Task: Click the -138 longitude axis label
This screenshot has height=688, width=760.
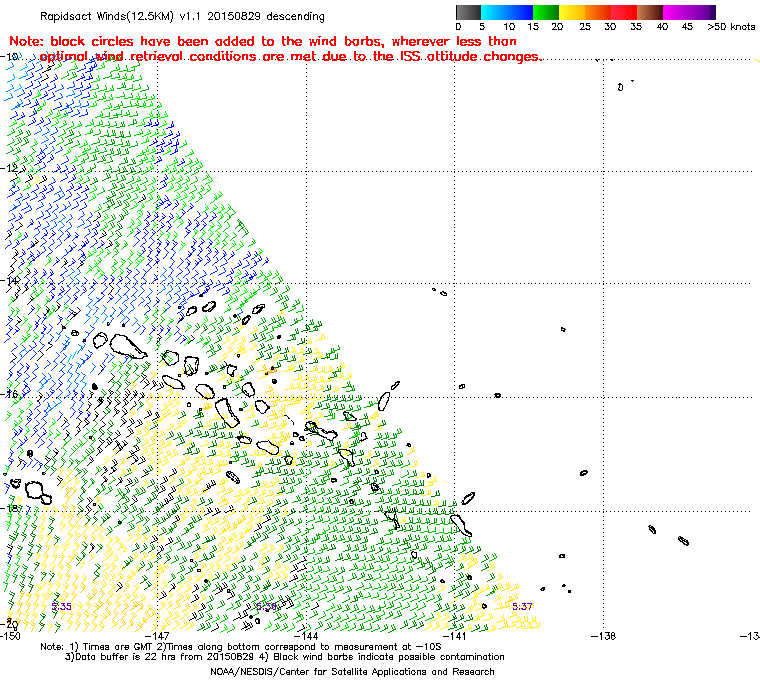Action: point(603,636)
